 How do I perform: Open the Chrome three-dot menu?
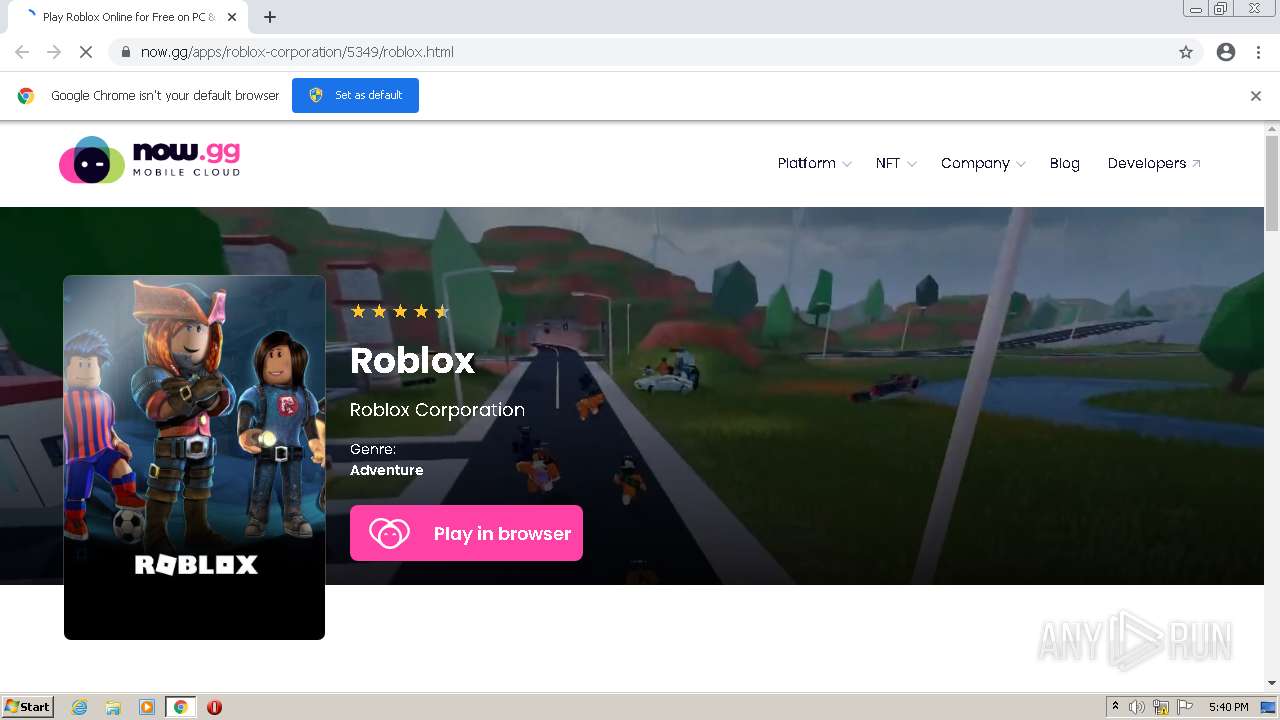coord(1258,52)
